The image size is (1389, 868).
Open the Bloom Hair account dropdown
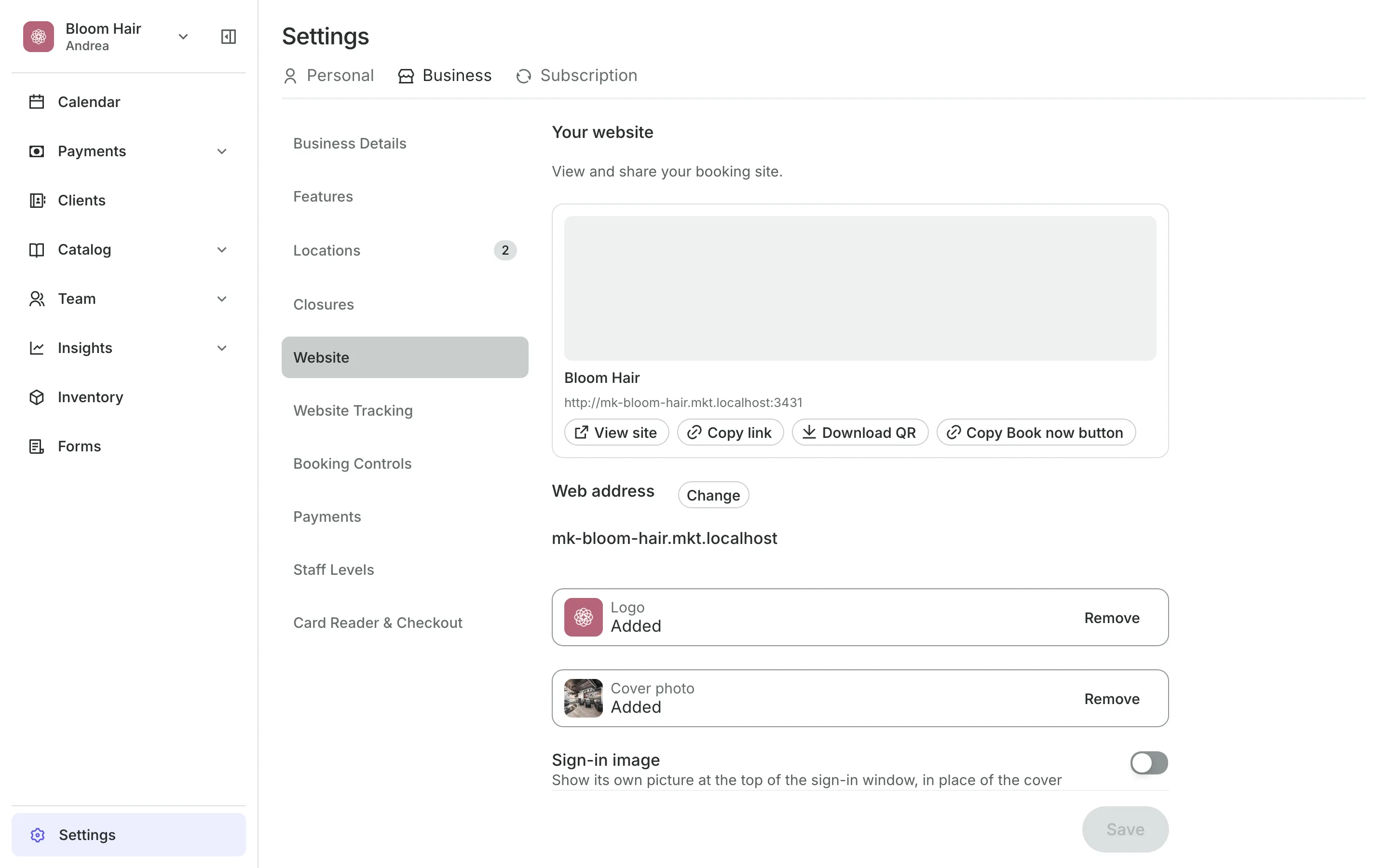click(183, 37)
